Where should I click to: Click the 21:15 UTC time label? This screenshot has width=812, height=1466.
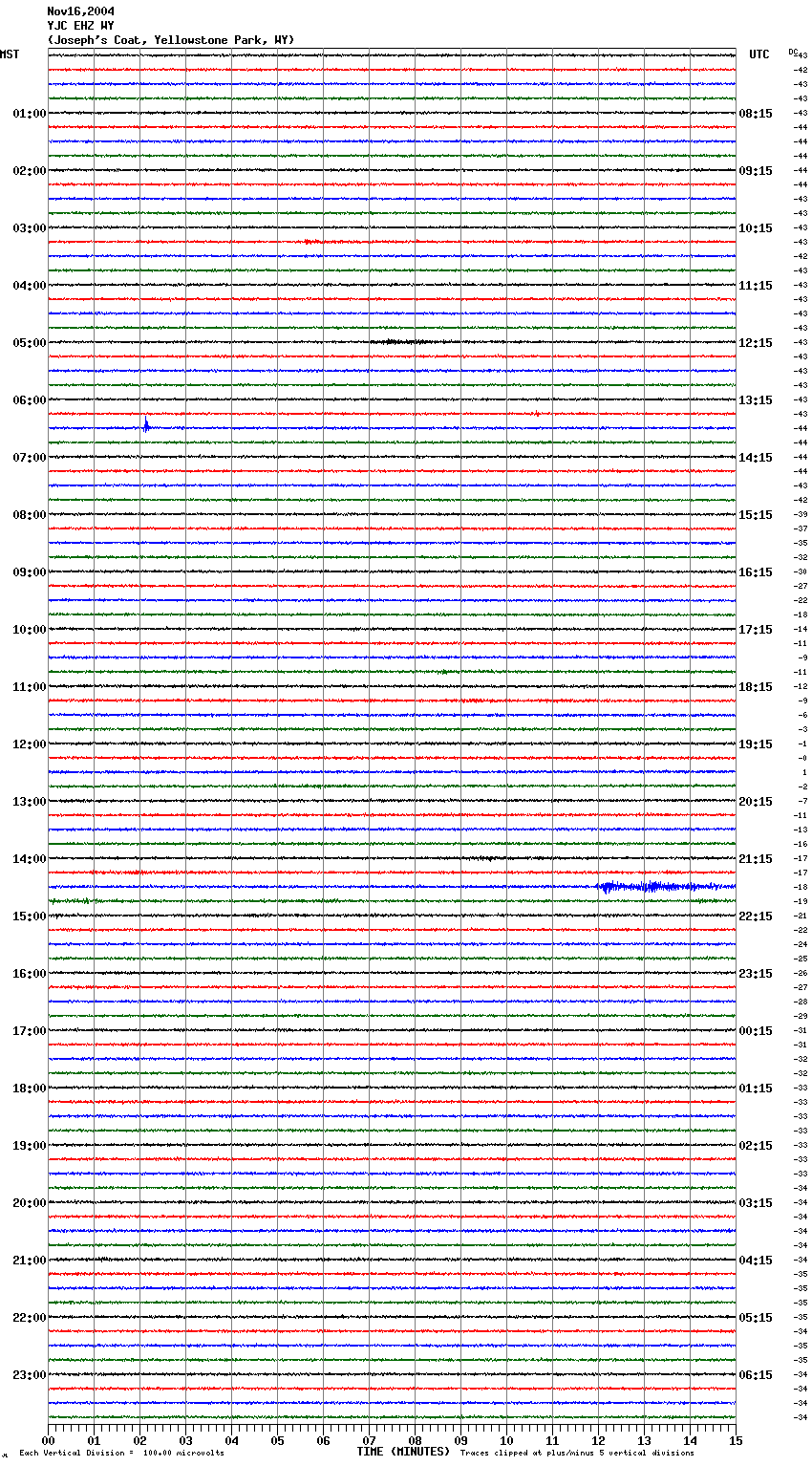pyautogui.click(x=756, y=859)
